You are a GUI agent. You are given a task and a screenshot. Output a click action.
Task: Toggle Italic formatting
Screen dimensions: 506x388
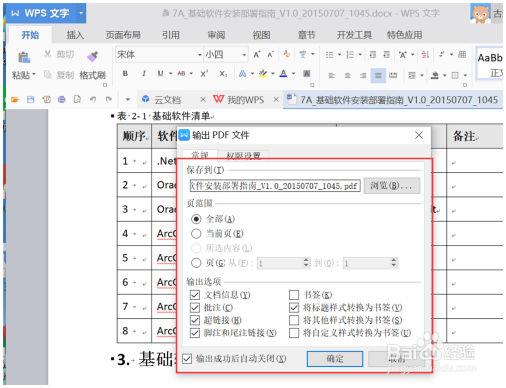click(144, 74)
